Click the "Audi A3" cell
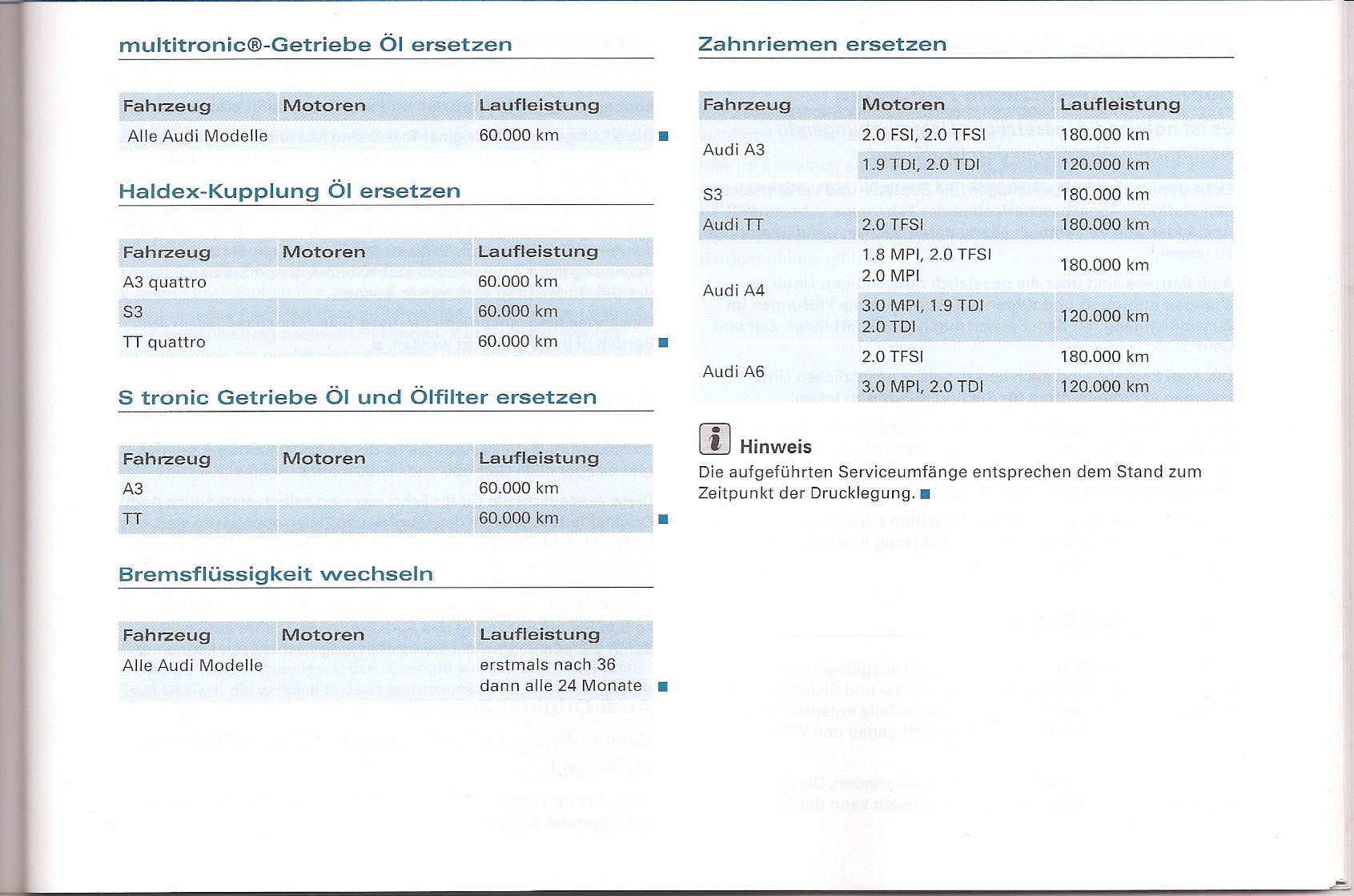This screenshot has width=1354, height=896. coord(733,150)
